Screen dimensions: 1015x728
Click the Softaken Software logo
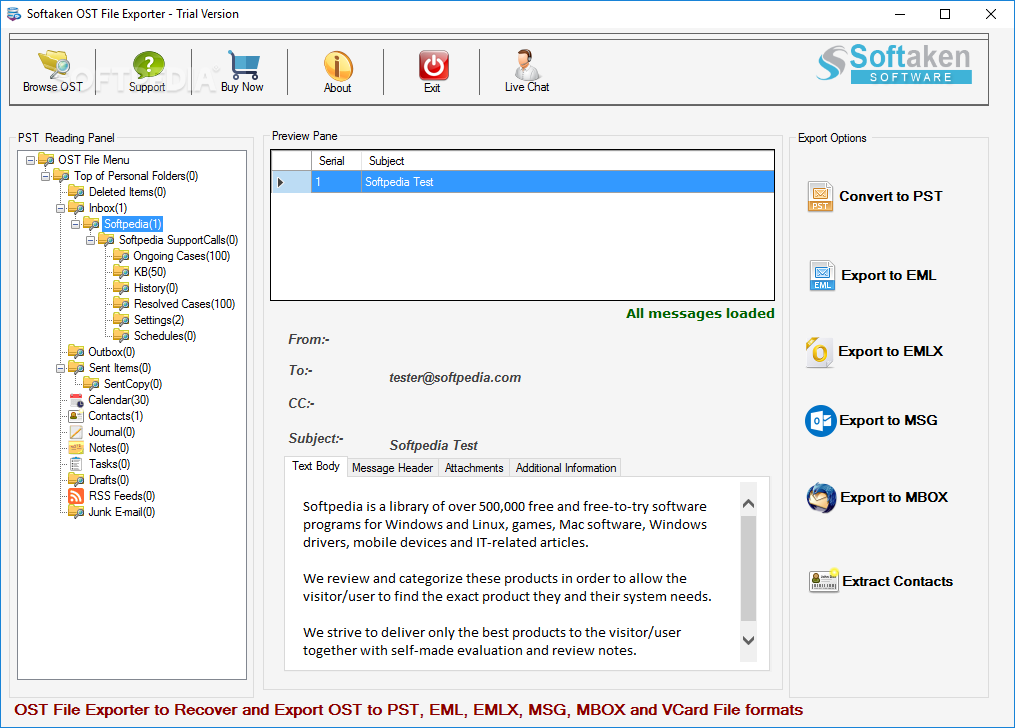point(895,64)
